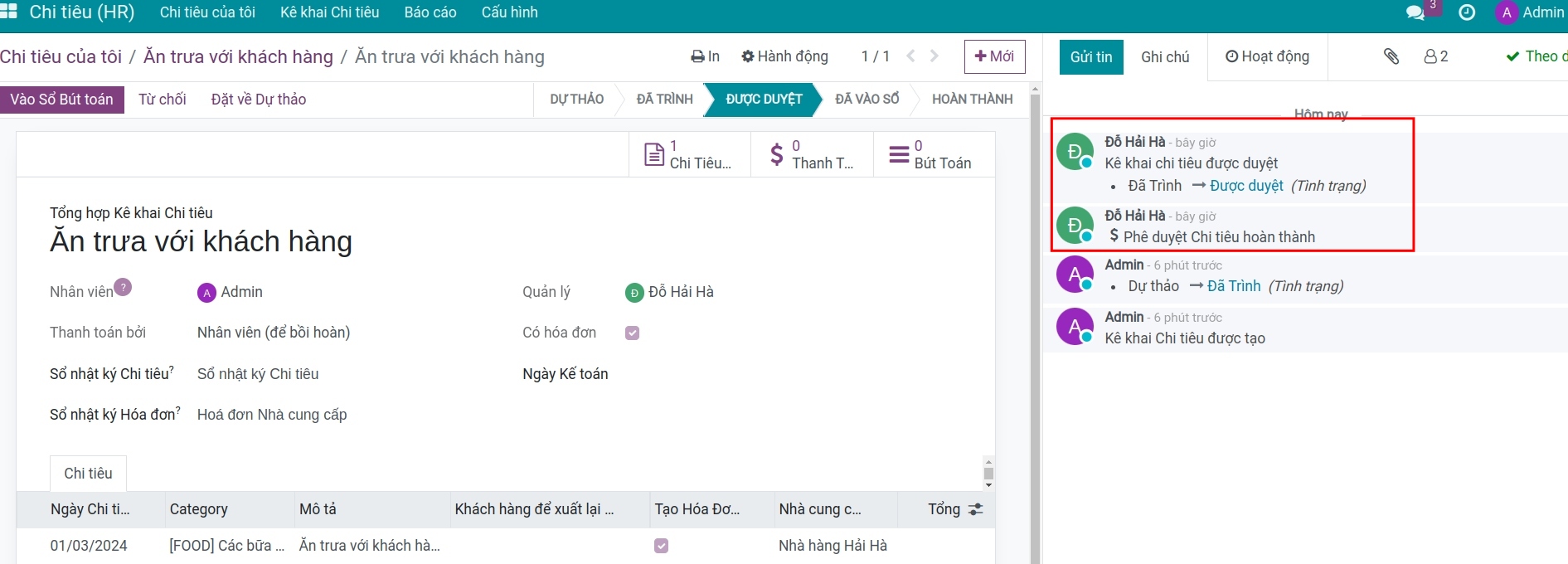Image resolution: width=1568 pixels, height=564 pixels.
Task: Open Chi tiêu của tôi menu
Action: [207, 12]
